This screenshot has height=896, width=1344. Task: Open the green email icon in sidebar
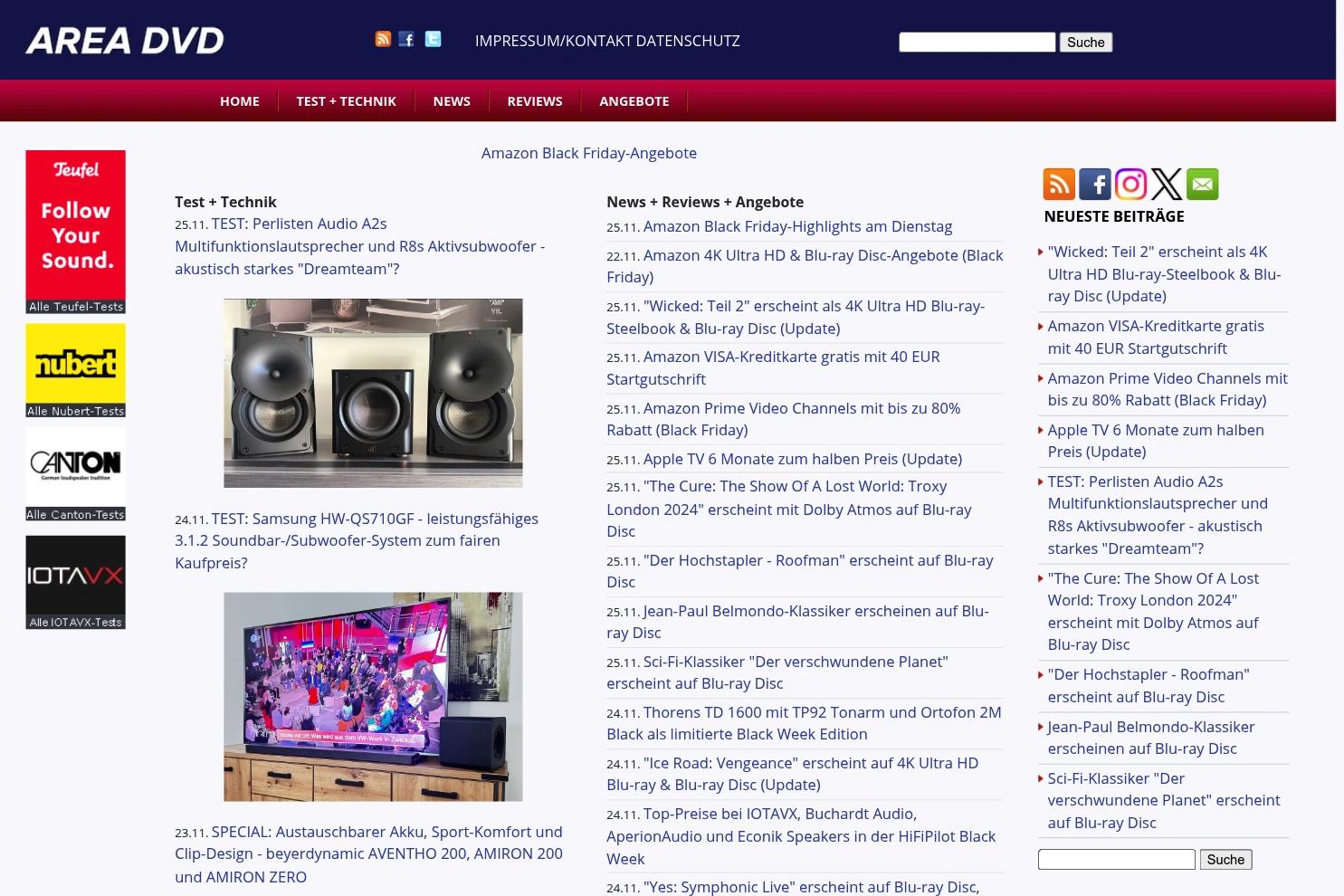[1202, 184]
